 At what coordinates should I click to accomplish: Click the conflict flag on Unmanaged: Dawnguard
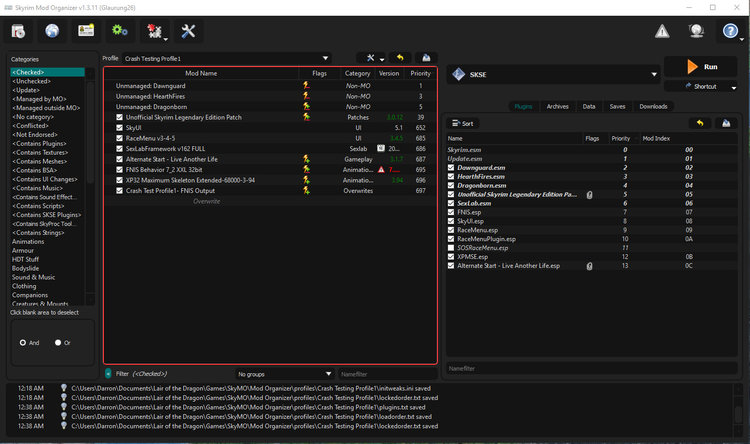point(306,86)
